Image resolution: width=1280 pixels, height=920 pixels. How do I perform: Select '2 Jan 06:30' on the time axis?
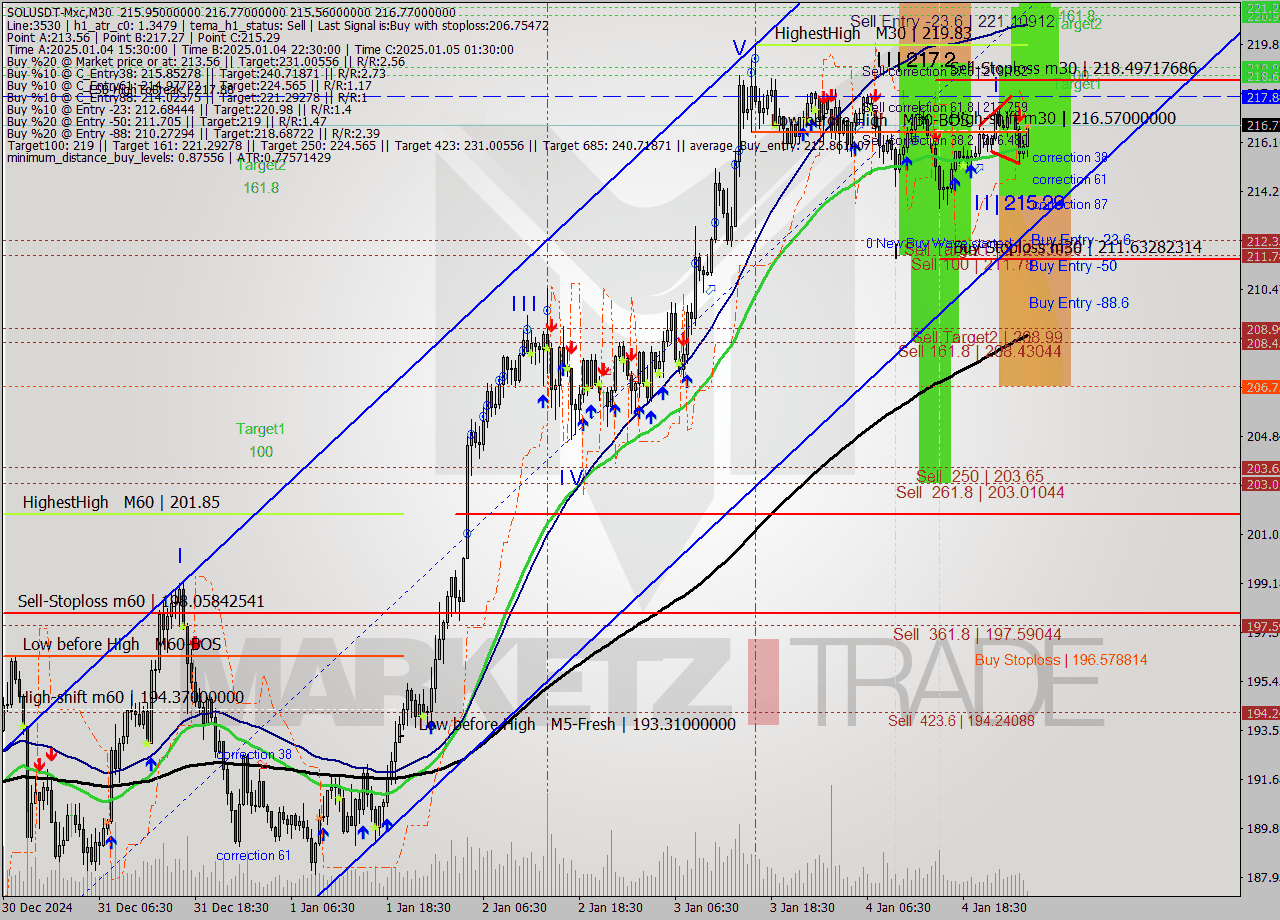pyautogui.click(x=514, y=908)
